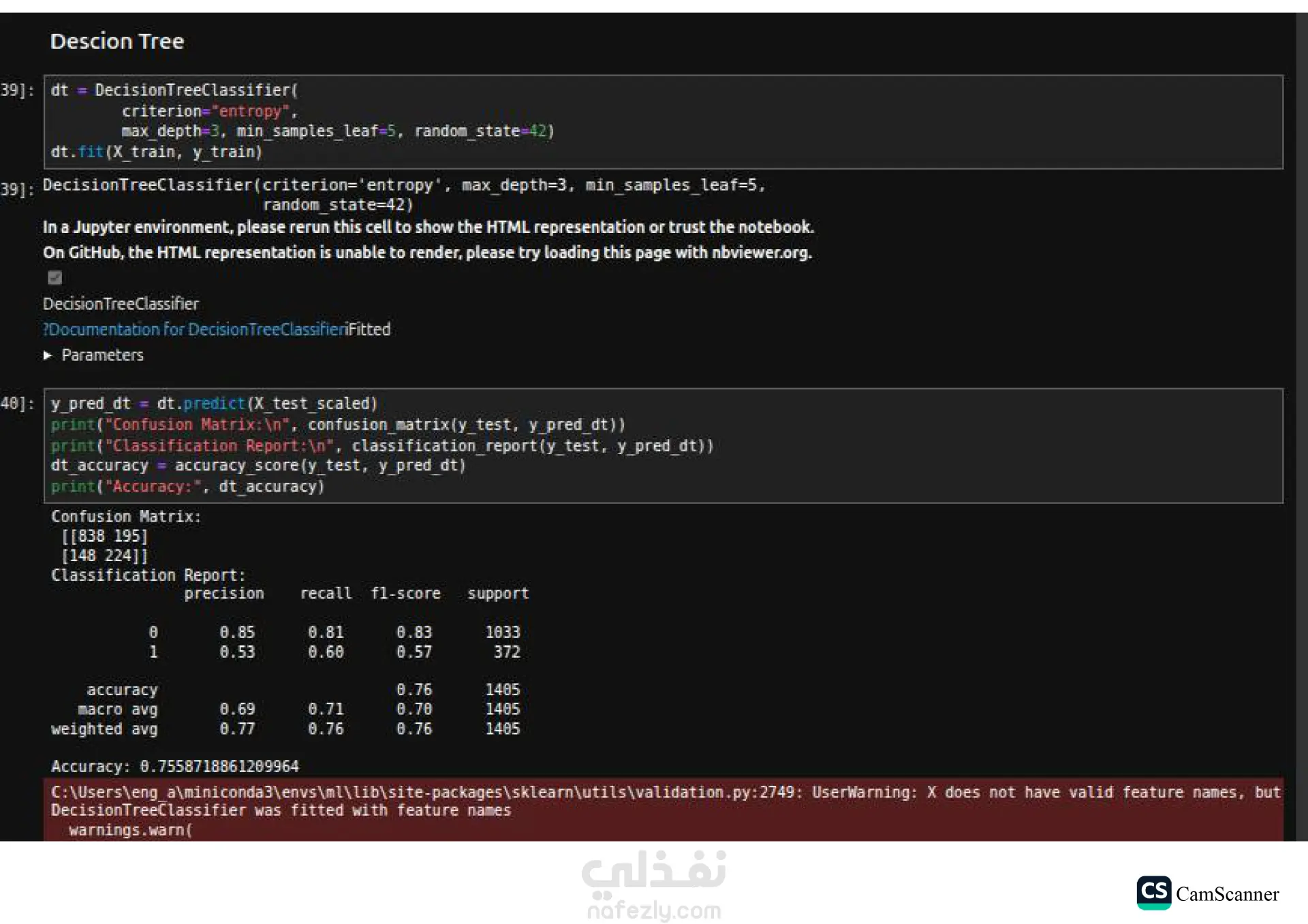Click inside the dt.fit(X_train, y_train) code line
1308x924 pixels.
(157, 152)
